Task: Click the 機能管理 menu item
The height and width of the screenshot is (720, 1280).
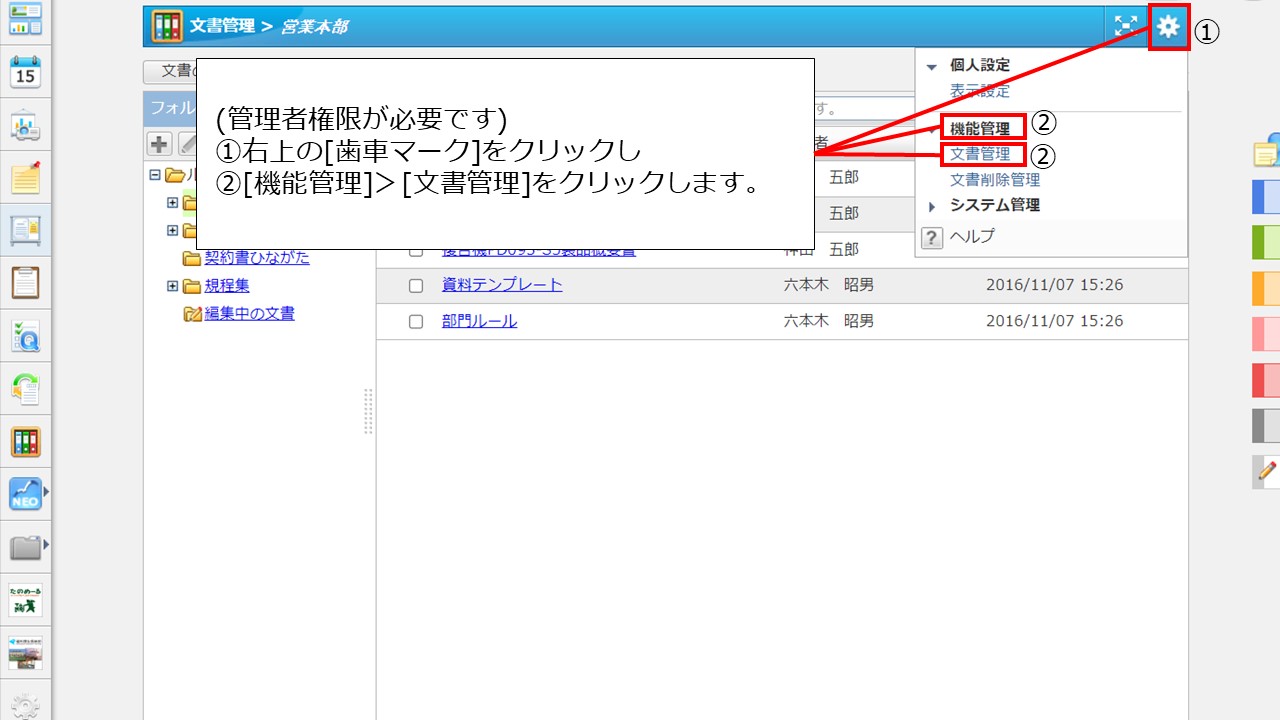Action: pyautogui.click(x=983, y=124)
